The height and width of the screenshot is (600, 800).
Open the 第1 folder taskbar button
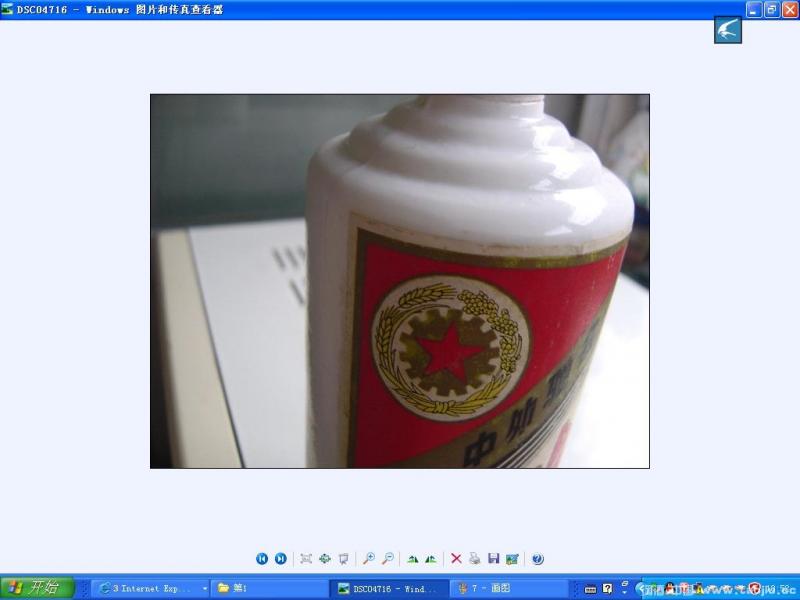pos(269,588)
